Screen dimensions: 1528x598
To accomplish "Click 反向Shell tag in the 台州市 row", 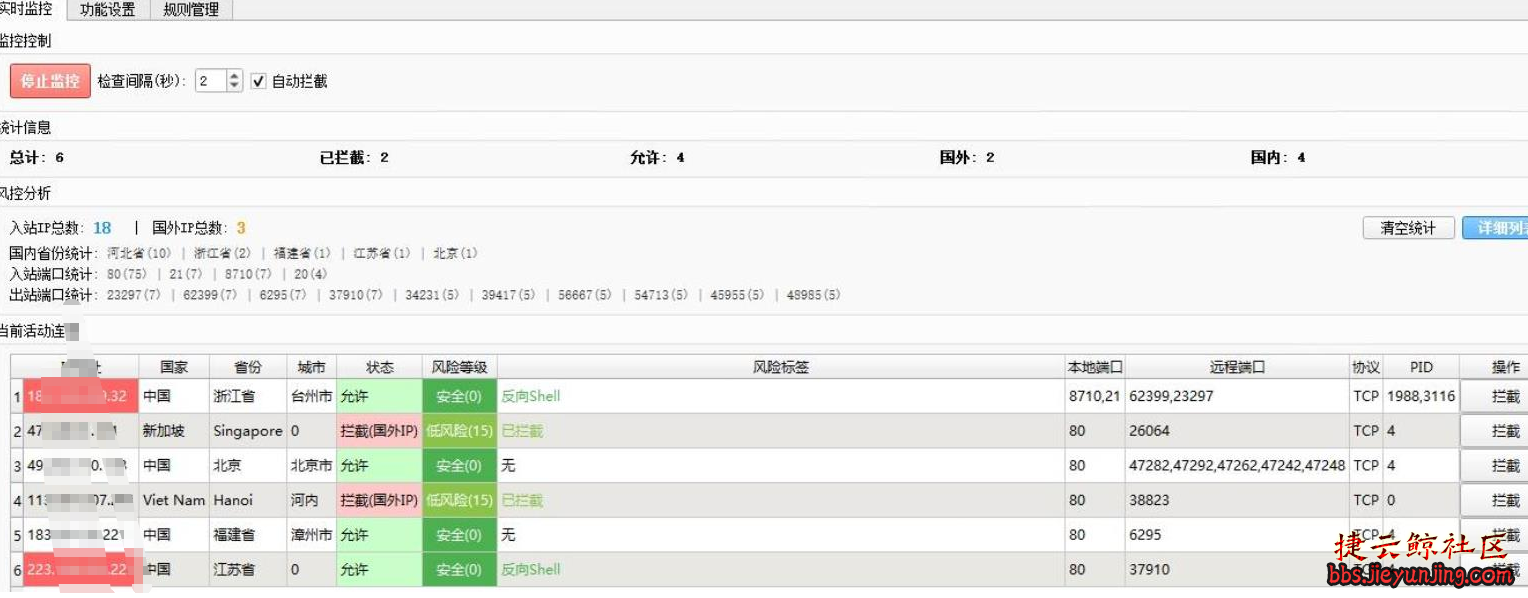I will (531, 396).
